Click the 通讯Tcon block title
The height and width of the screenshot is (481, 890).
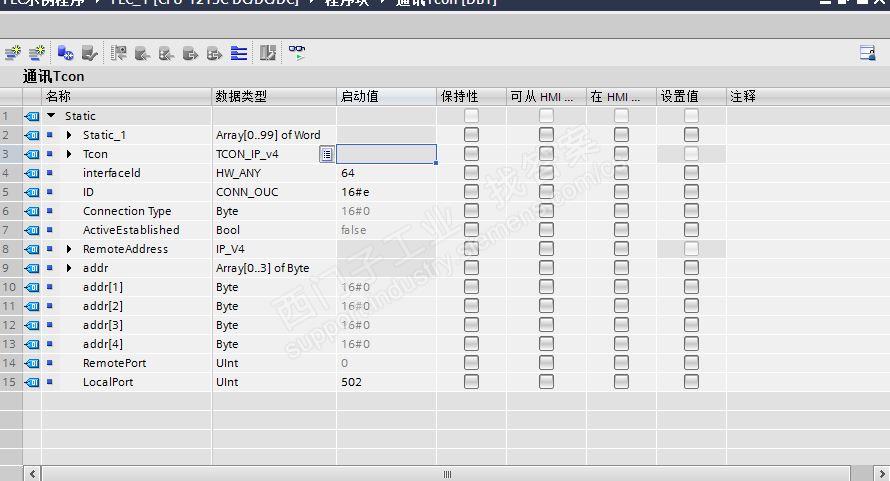tap(53, 76)
